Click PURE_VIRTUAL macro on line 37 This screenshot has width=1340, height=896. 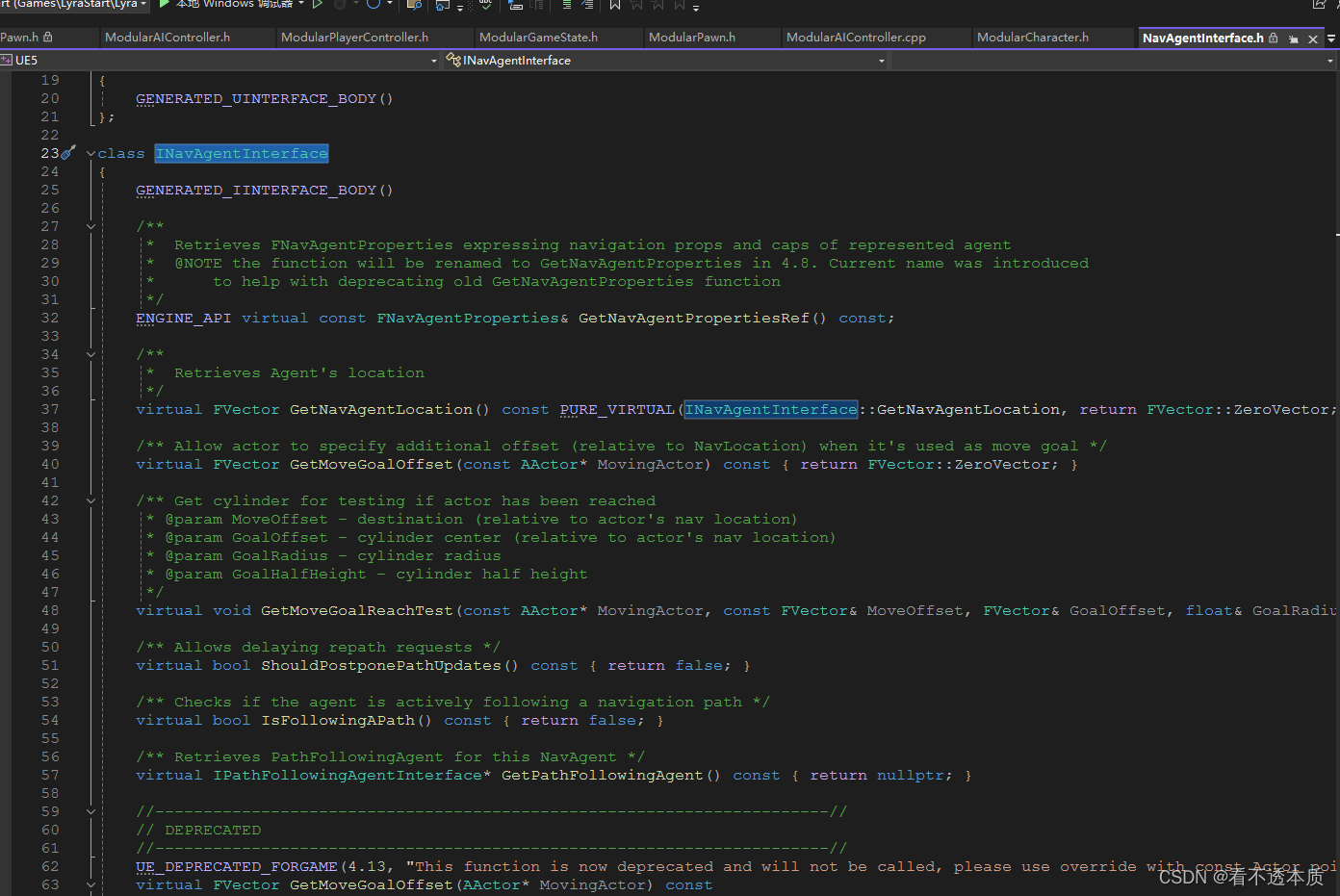pos(617,410)
